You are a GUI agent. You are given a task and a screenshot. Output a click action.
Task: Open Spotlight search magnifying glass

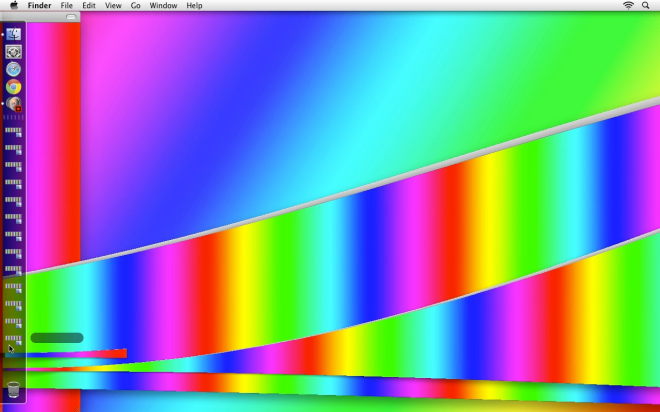[x=647, y=6]
